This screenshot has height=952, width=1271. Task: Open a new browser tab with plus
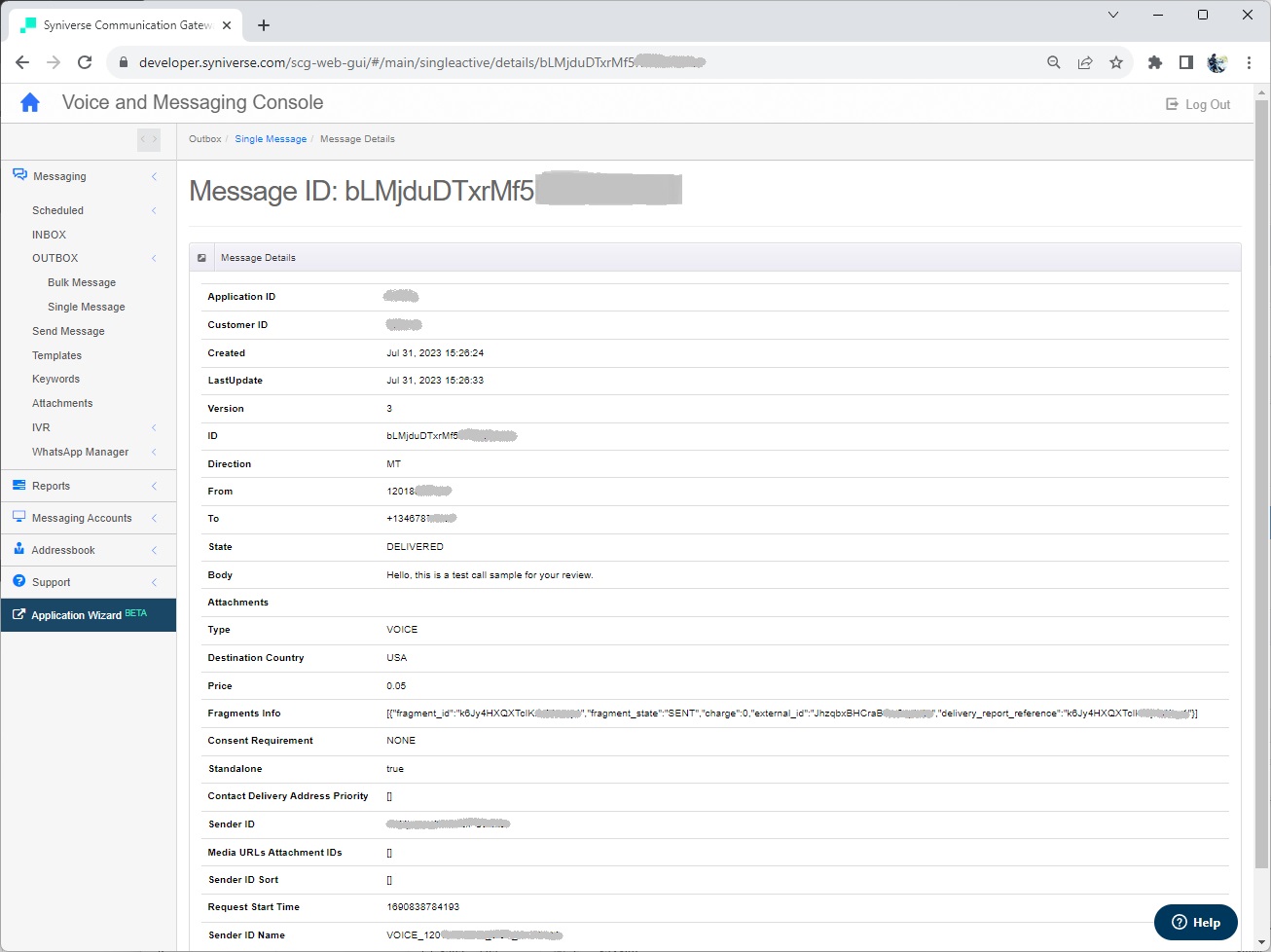pyautogui.click(x=264, y=25)
